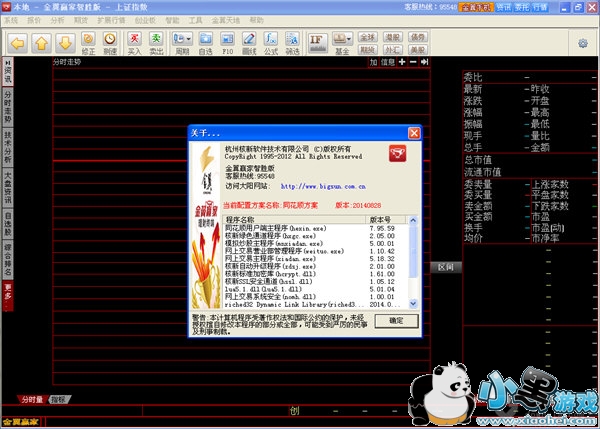This screenshot has height=429, width=600.
Task: Click the 卖出 sell icon
Action: [156, 43]
